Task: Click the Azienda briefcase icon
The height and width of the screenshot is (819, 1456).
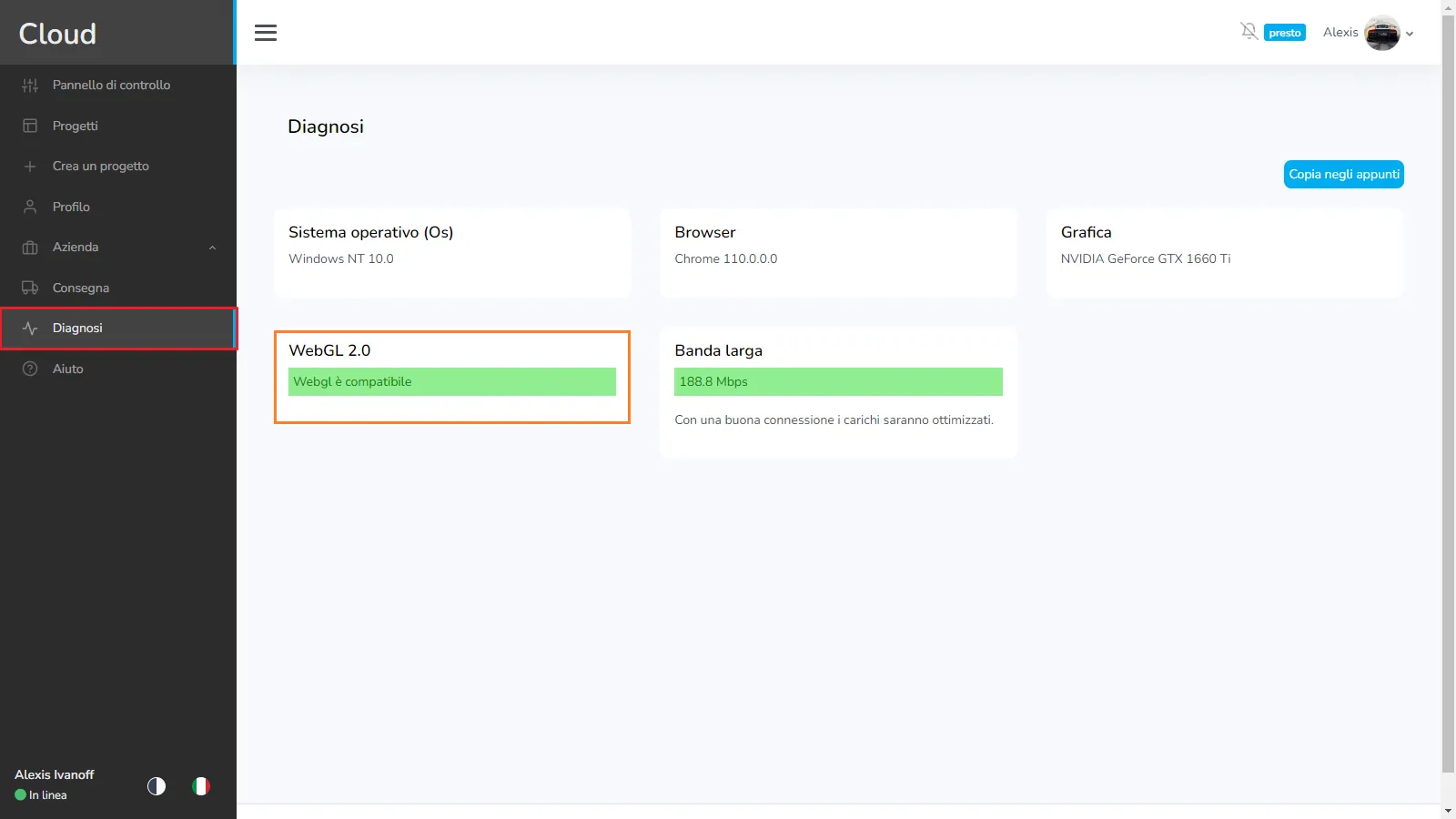Action: (x=30, y=248)
